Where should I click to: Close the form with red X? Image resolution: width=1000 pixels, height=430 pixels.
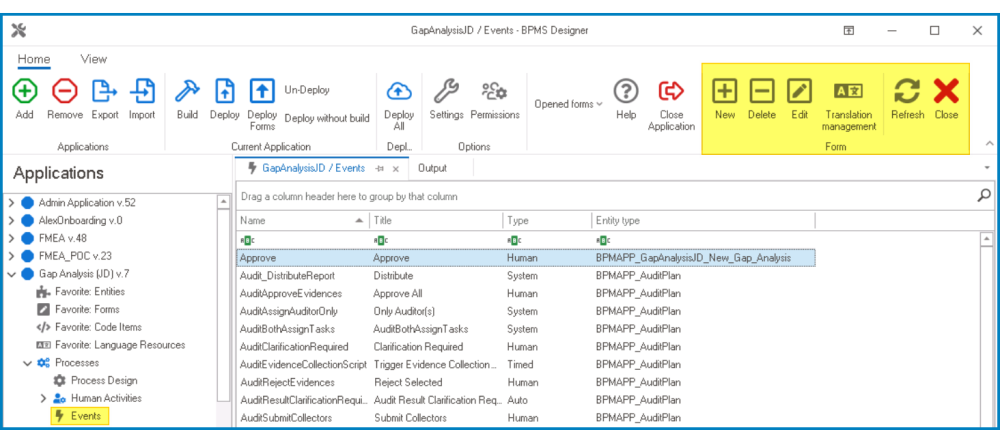[946, 91]
